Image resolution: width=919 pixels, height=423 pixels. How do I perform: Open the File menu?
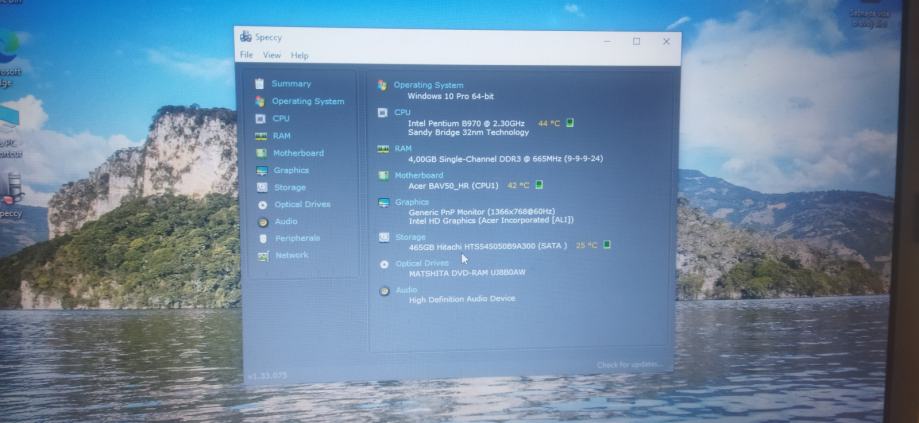coord(246,55)
